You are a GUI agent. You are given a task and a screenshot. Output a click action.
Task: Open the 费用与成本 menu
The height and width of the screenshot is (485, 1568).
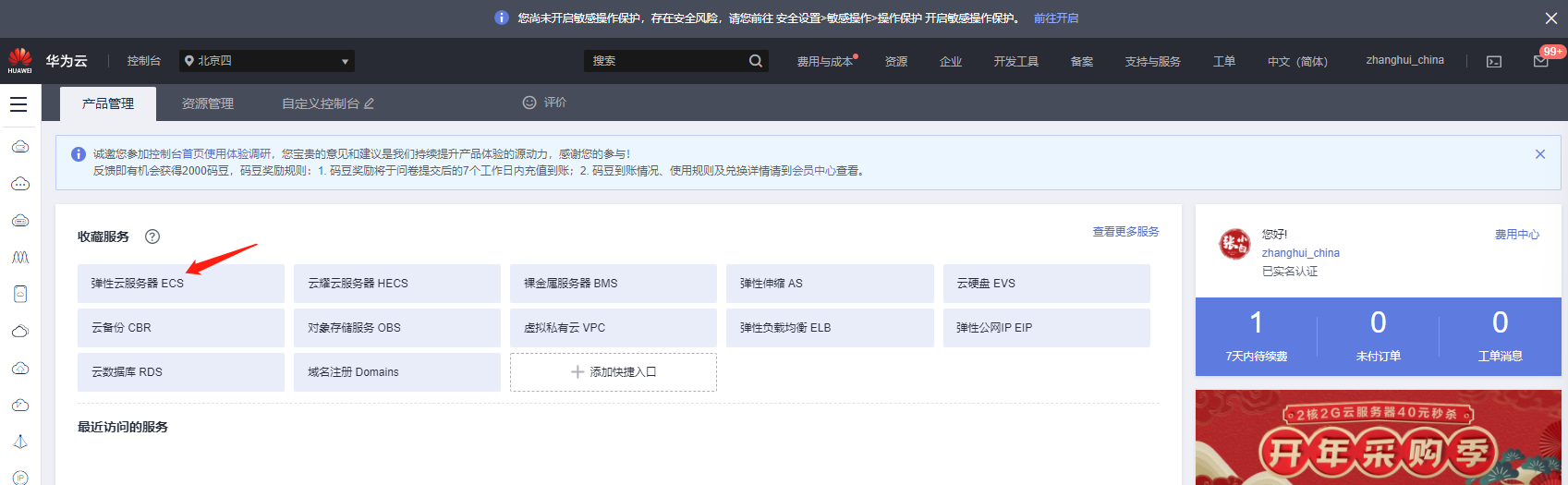point(827,61)
